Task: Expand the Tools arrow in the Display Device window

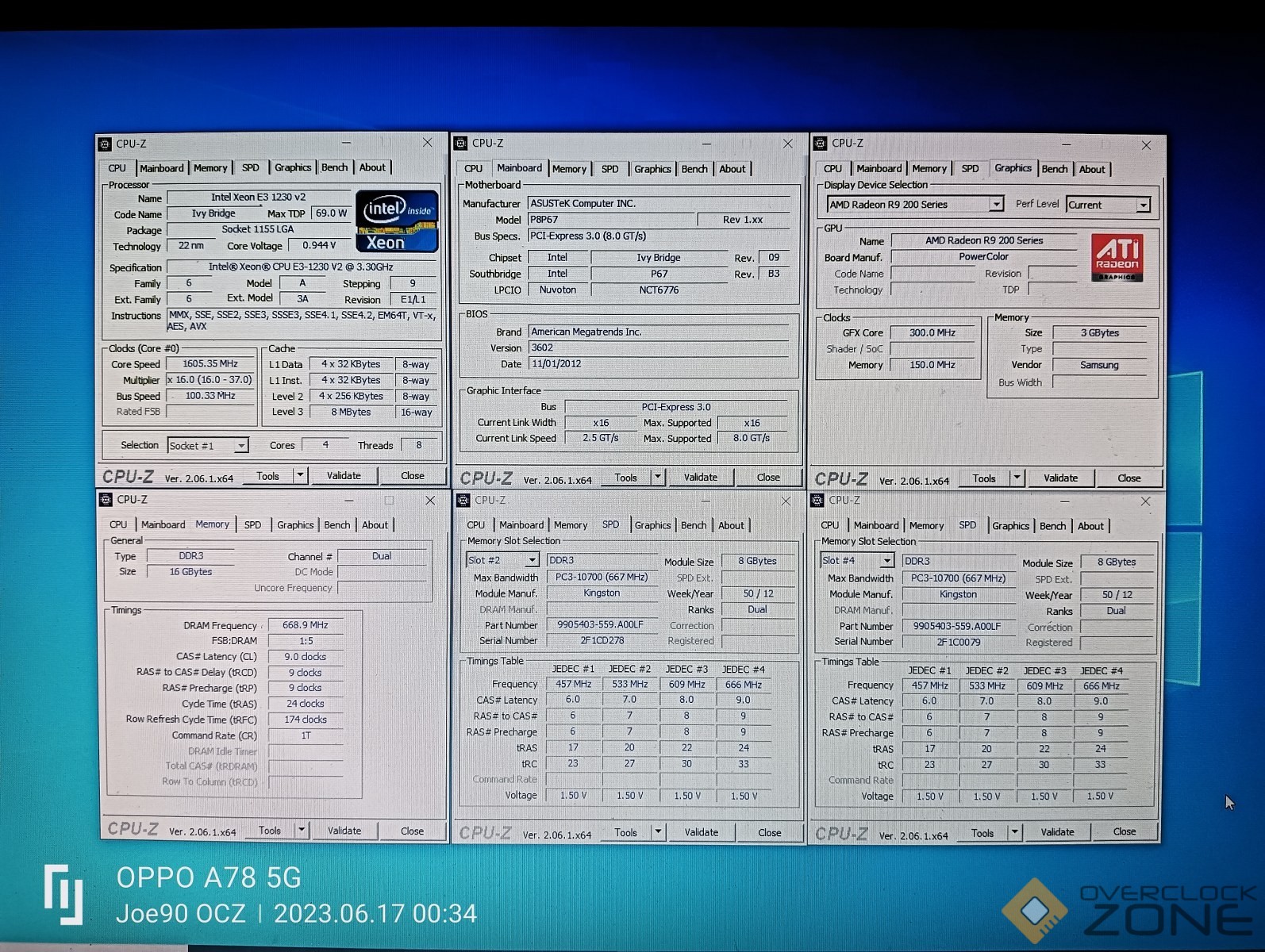Action: [x=1017, y=478]
